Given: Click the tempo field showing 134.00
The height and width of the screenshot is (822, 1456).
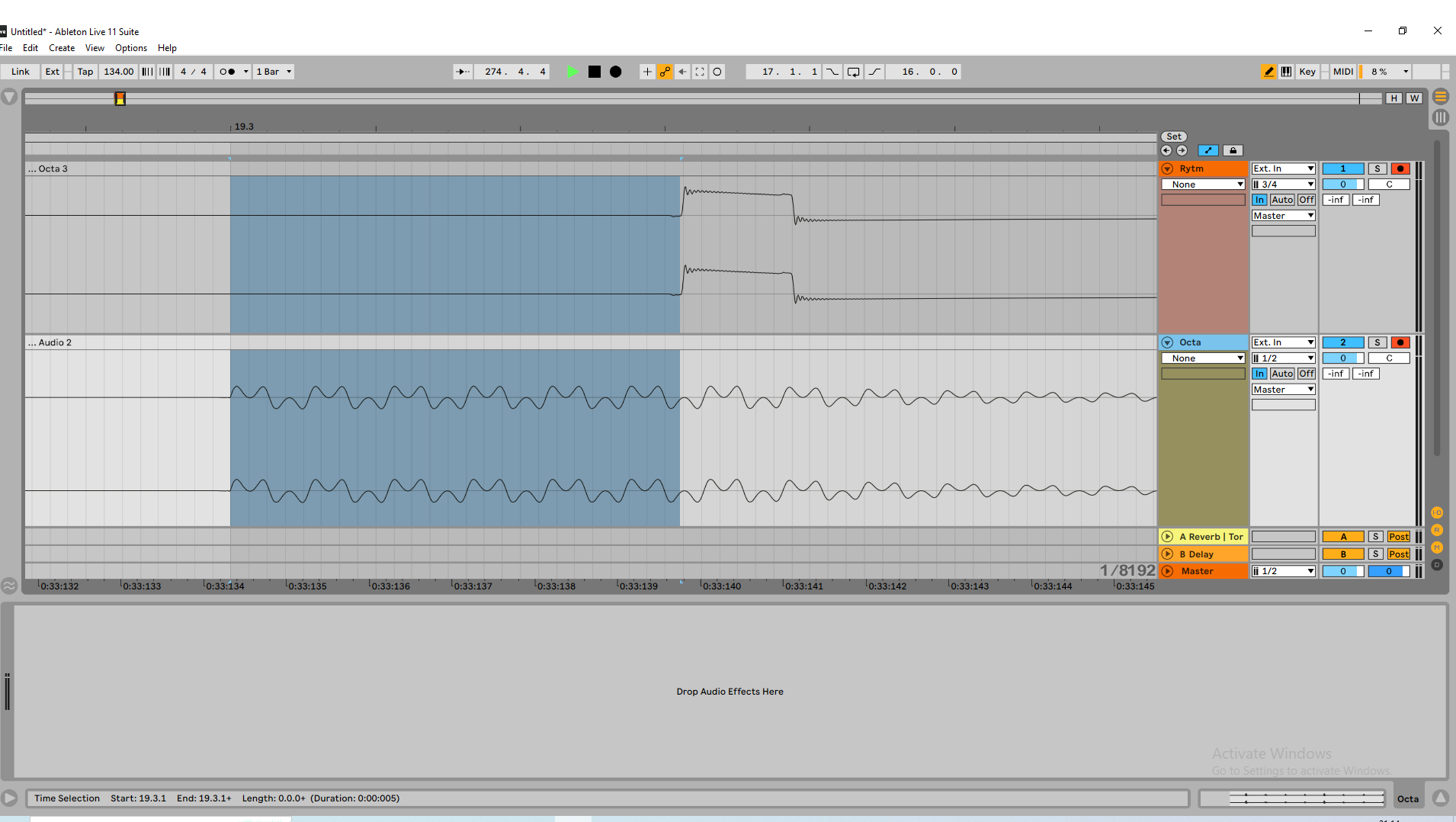Looking at the screenshot, I should pos(118,72).
